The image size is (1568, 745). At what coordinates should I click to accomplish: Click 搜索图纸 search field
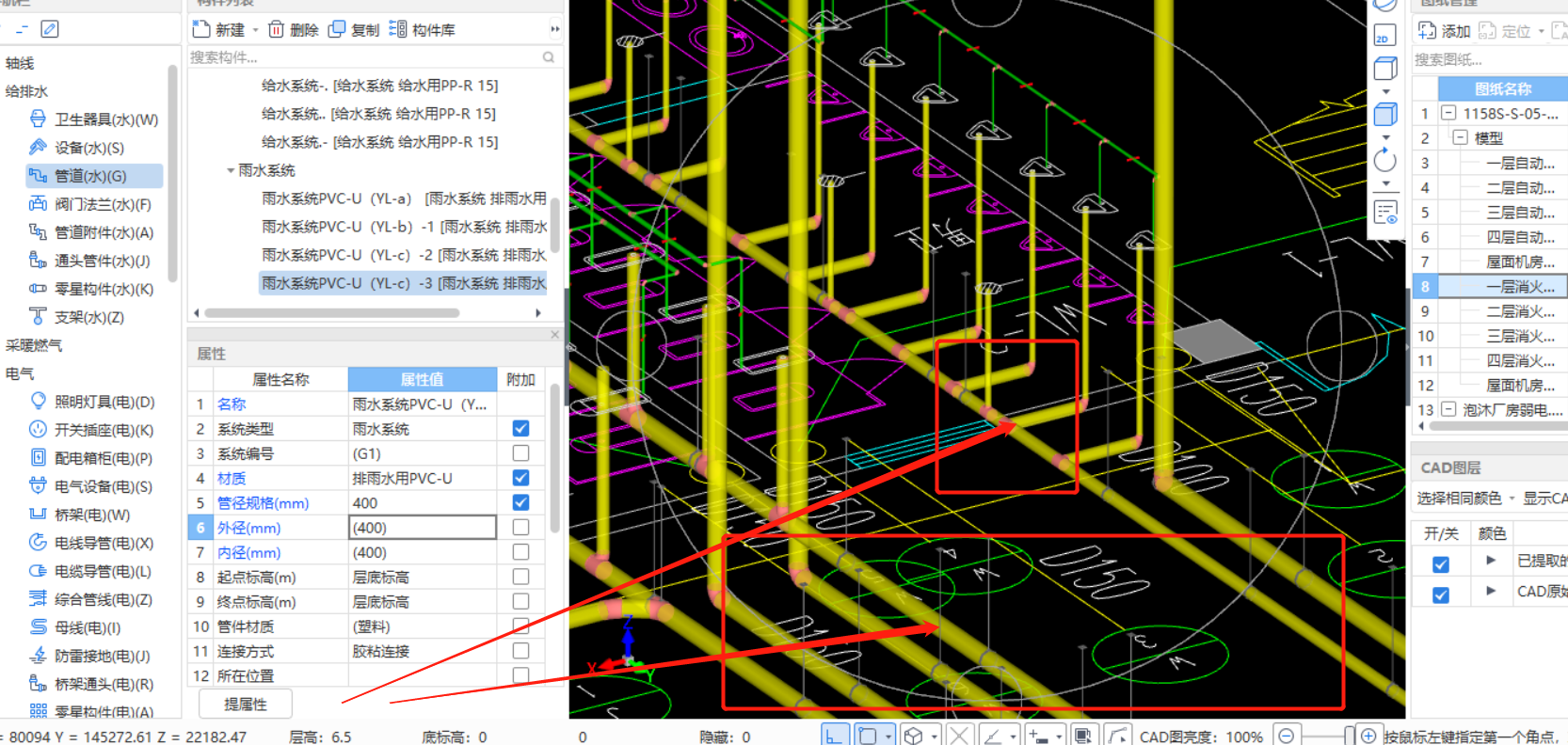pyautogui.click(x=1489, y=59)
